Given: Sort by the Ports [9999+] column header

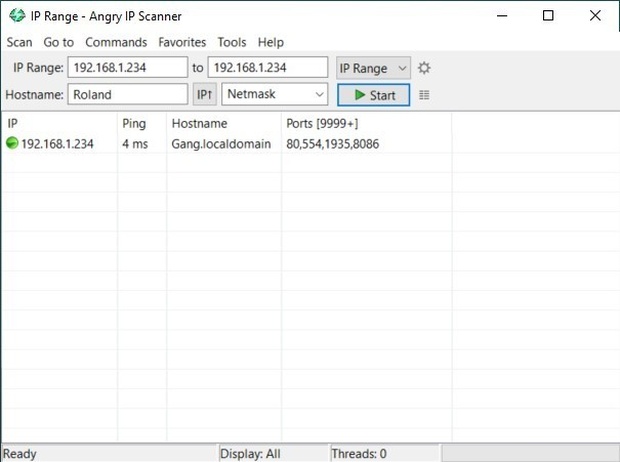Looking at the screenshot, I should [x=367, y=123].
